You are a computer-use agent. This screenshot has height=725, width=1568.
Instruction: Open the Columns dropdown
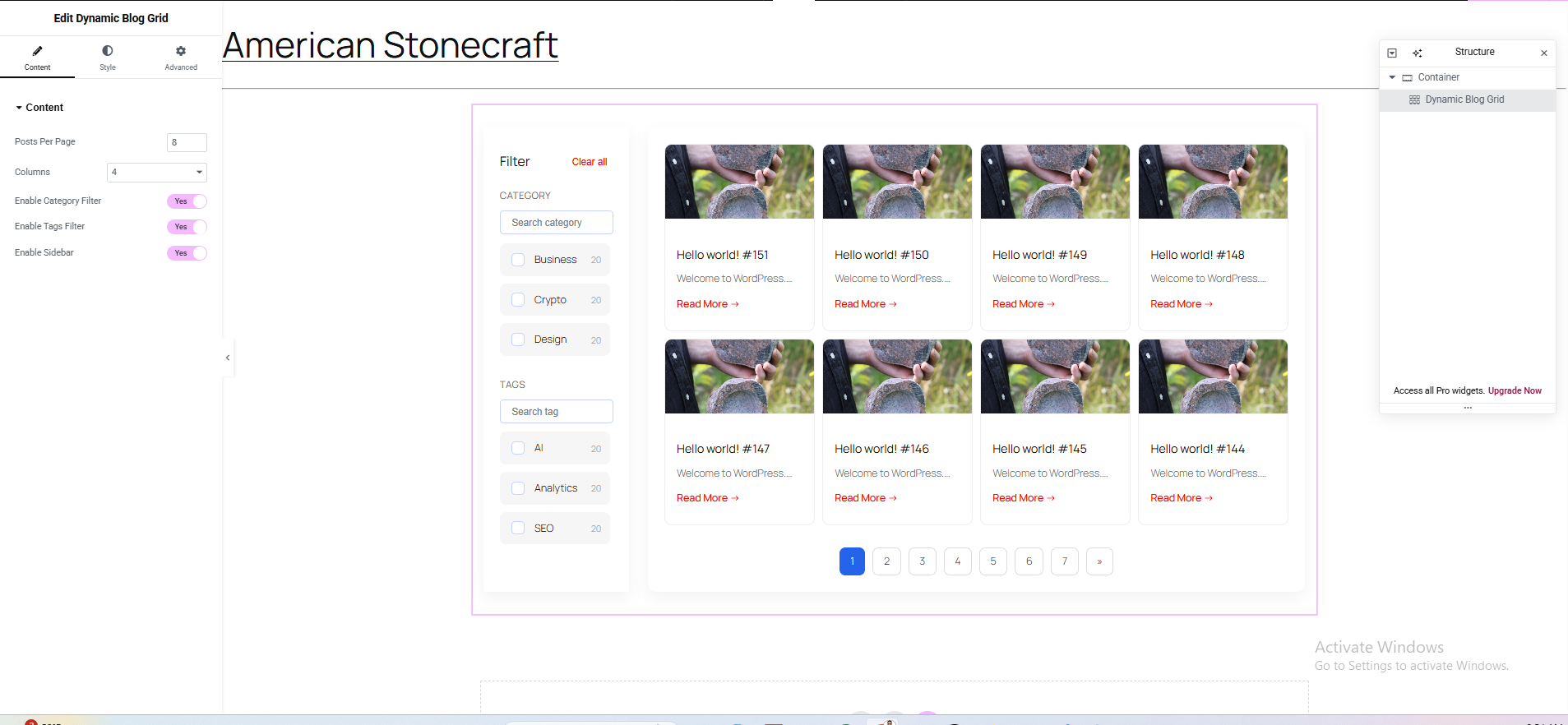point(156,172)
